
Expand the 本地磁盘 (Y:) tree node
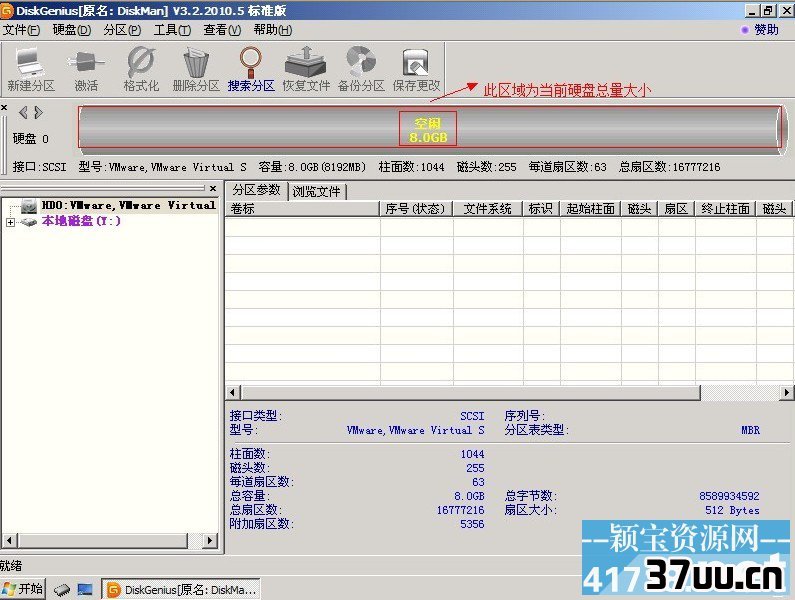[x=10, y=222]
